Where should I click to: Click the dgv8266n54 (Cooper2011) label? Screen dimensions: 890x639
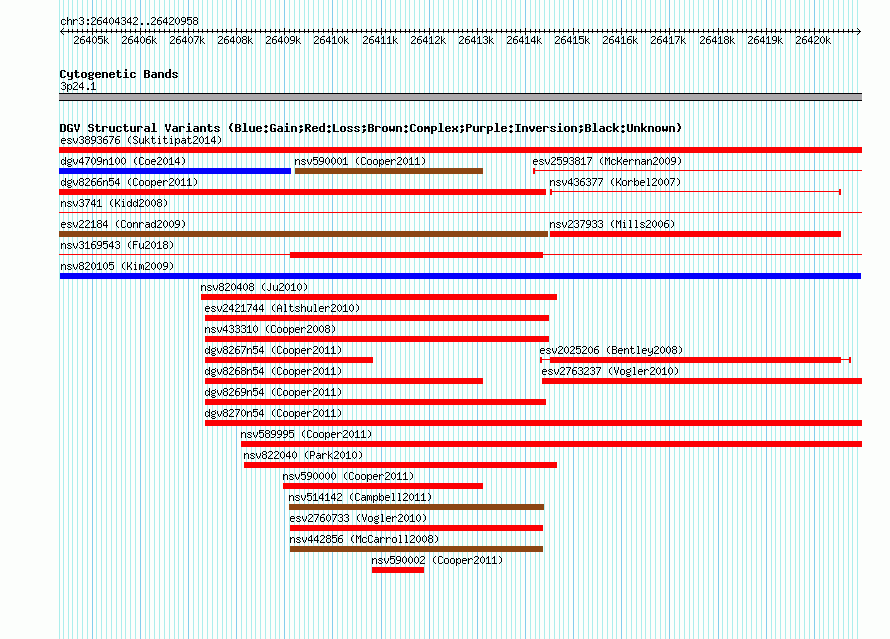129,182
